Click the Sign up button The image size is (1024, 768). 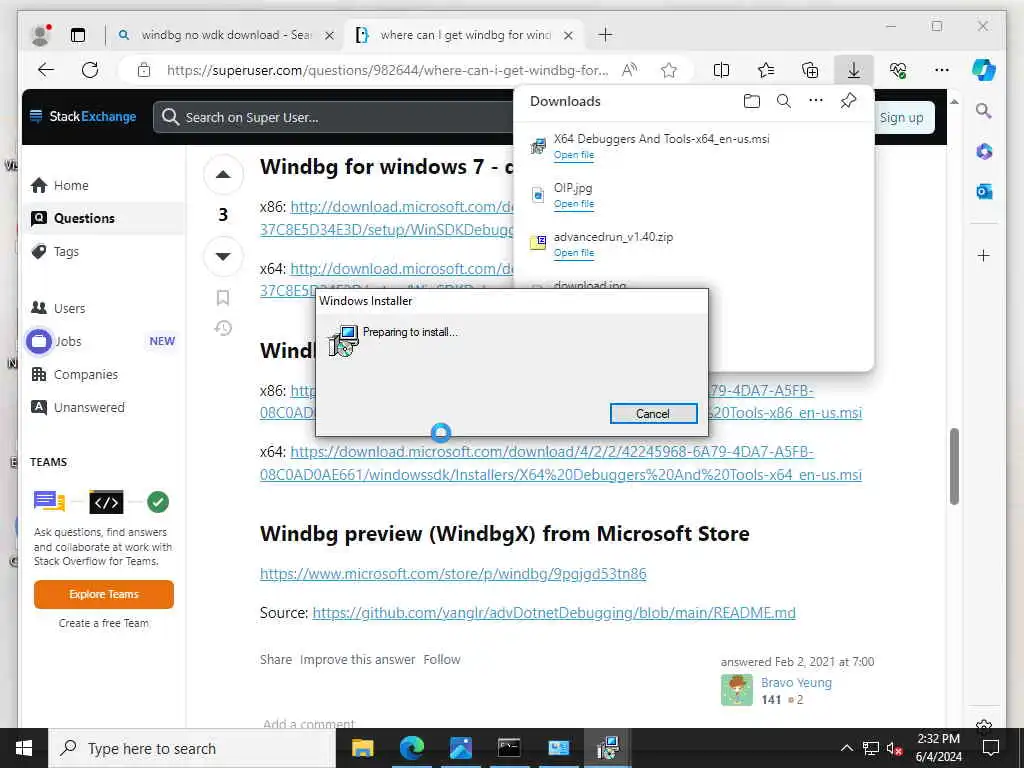(x=901, y=118)
